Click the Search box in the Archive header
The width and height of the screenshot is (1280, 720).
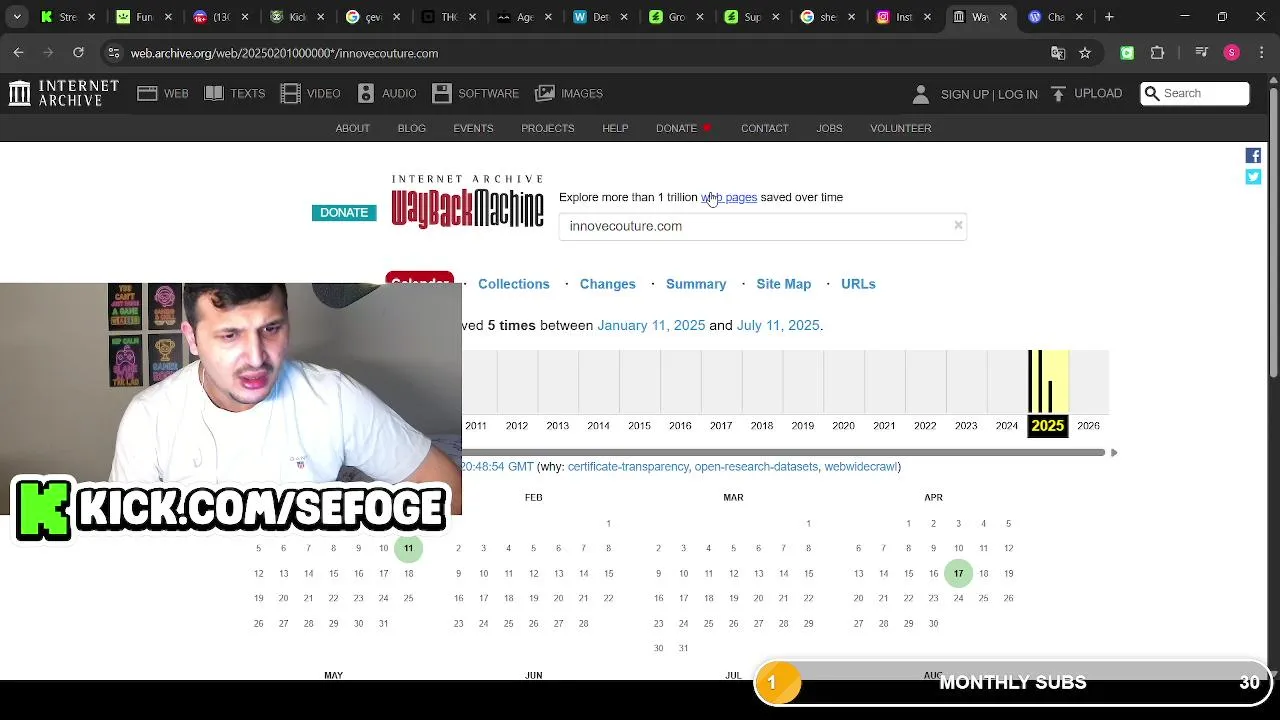click(1195, 93)
